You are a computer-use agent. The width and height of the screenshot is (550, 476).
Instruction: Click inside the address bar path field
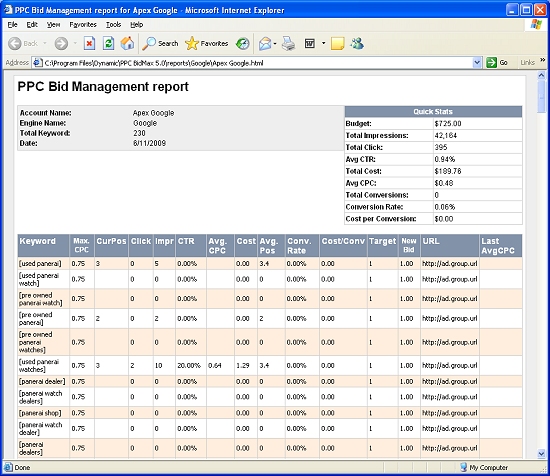(x=258, y=63)
